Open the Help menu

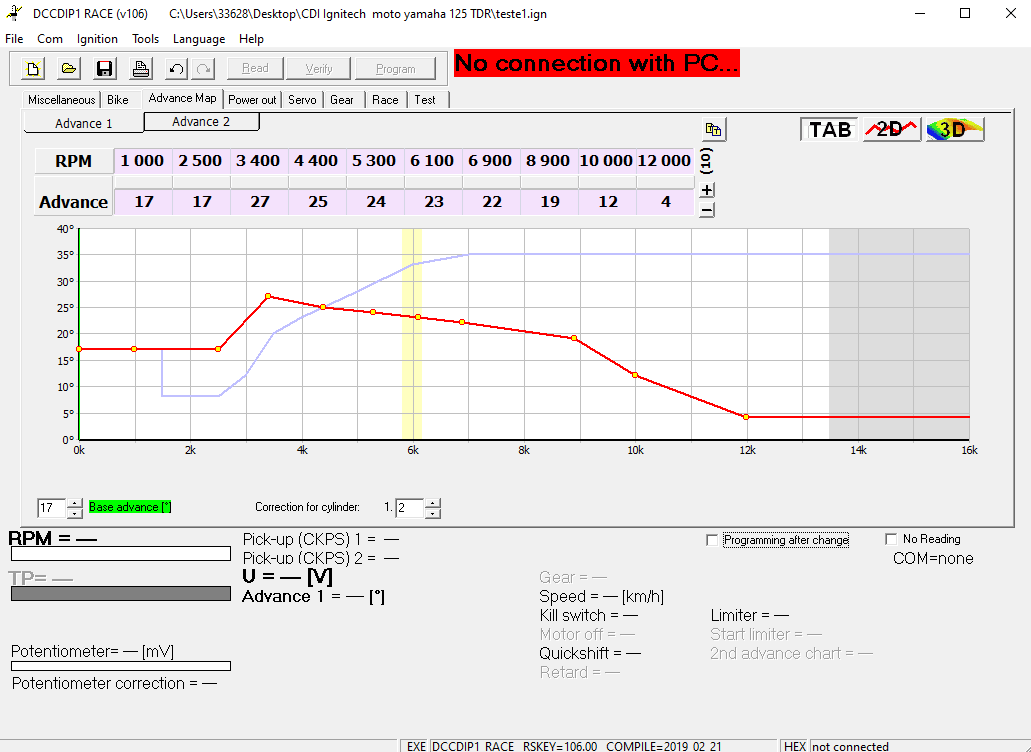[251, 39]
